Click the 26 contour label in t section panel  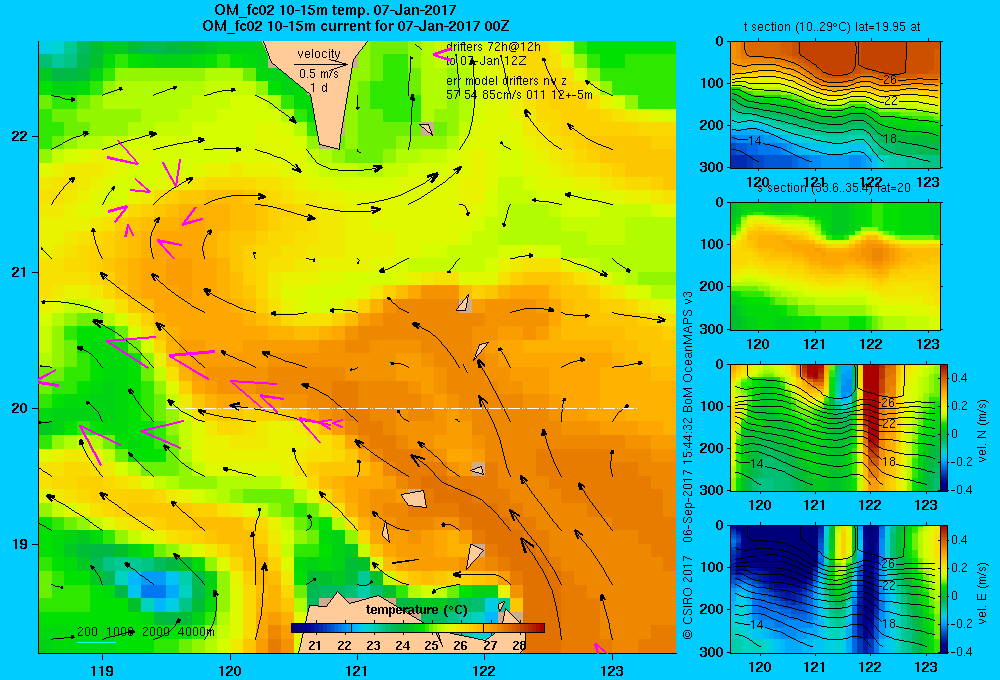pos(890,80)
